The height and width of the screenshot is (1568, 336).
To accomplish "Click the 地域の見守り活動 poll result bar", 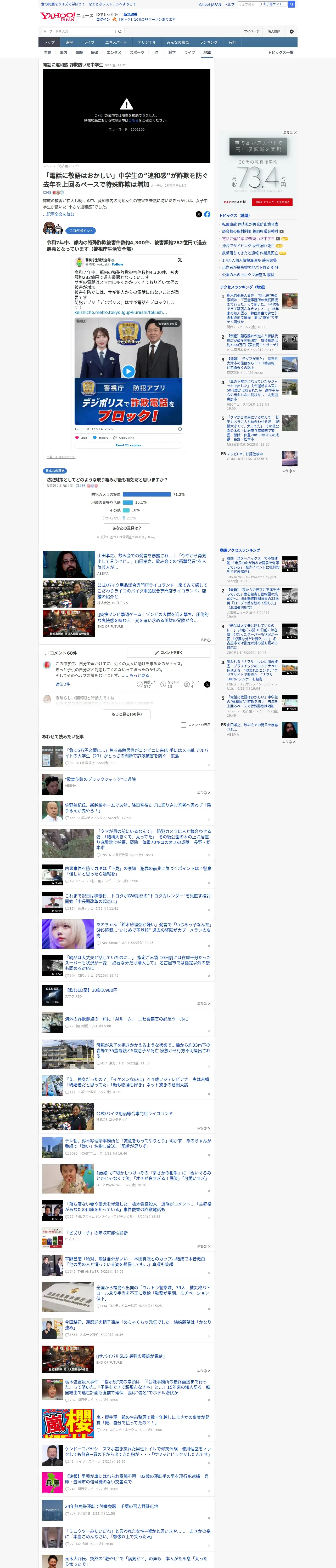I will (x=128, y=502).
